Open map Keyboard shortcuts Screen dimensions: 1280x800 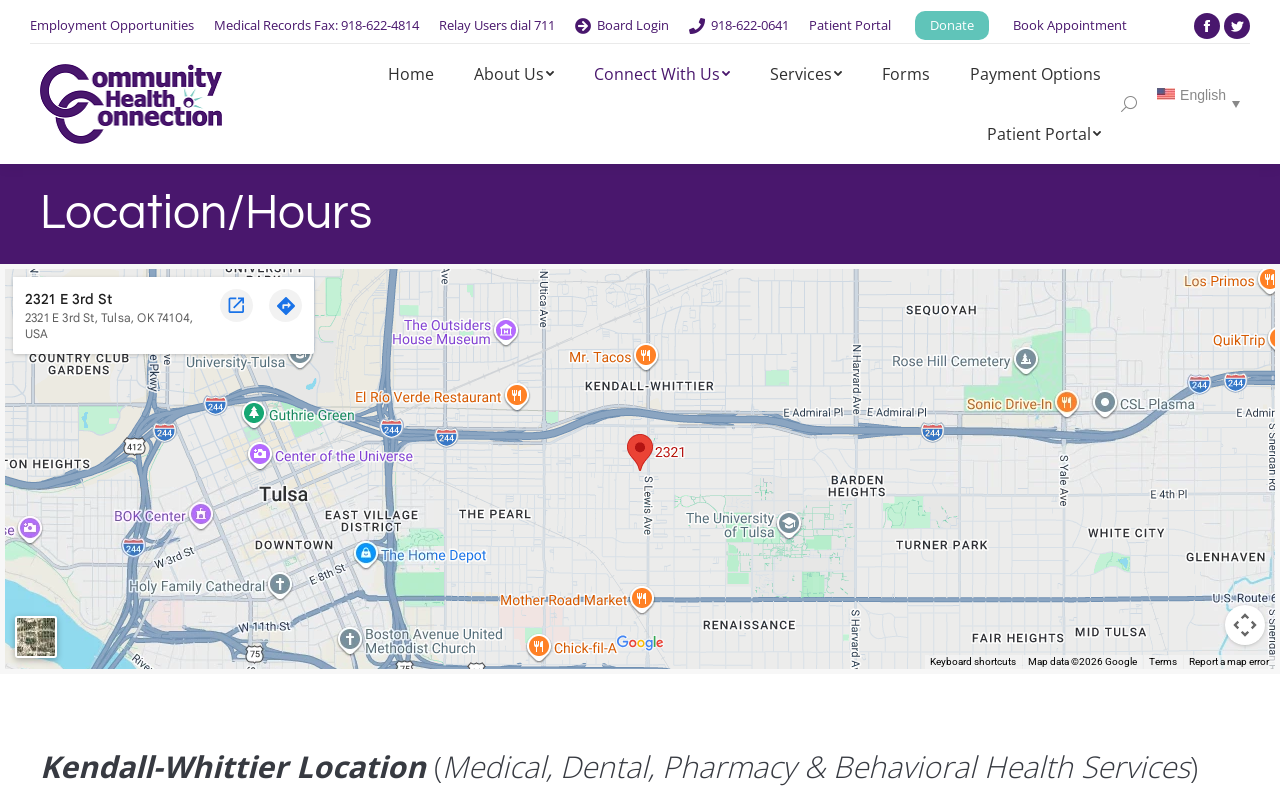tap(973, 662)
